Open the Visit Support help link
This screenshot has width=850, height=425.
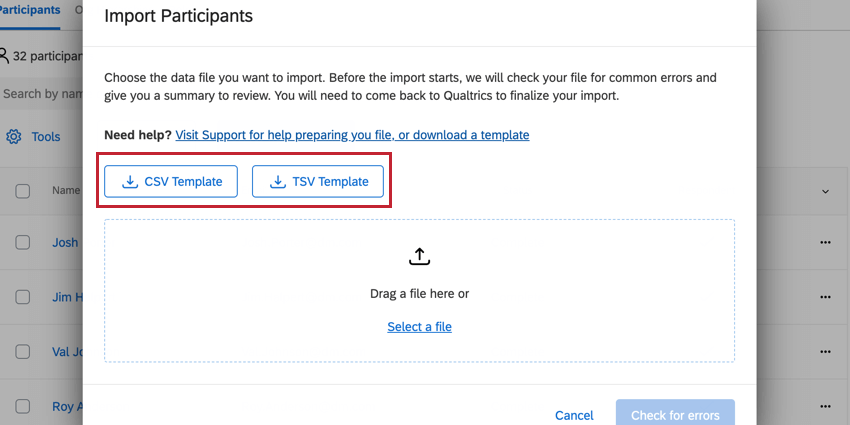pyautogui.click(x=352, y=134)
